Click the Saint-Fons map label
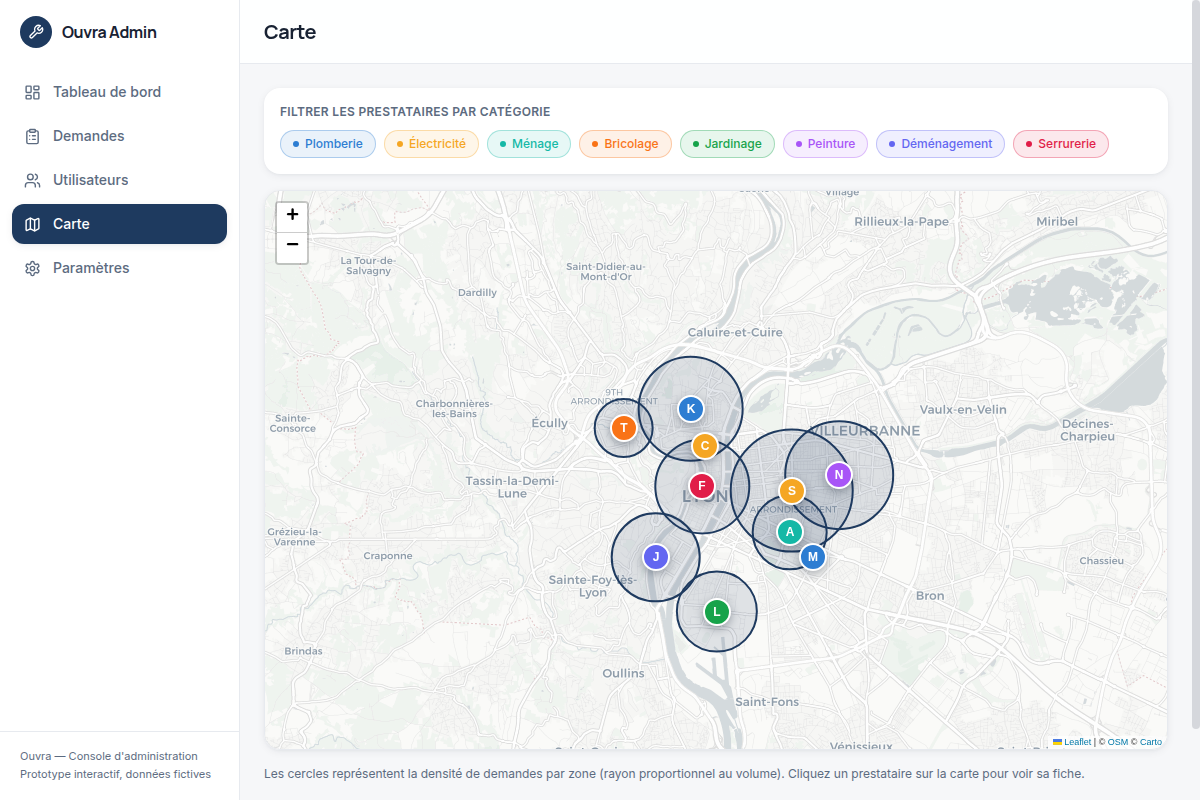Screen dimensions: 1200x800 tap(767, 702)
